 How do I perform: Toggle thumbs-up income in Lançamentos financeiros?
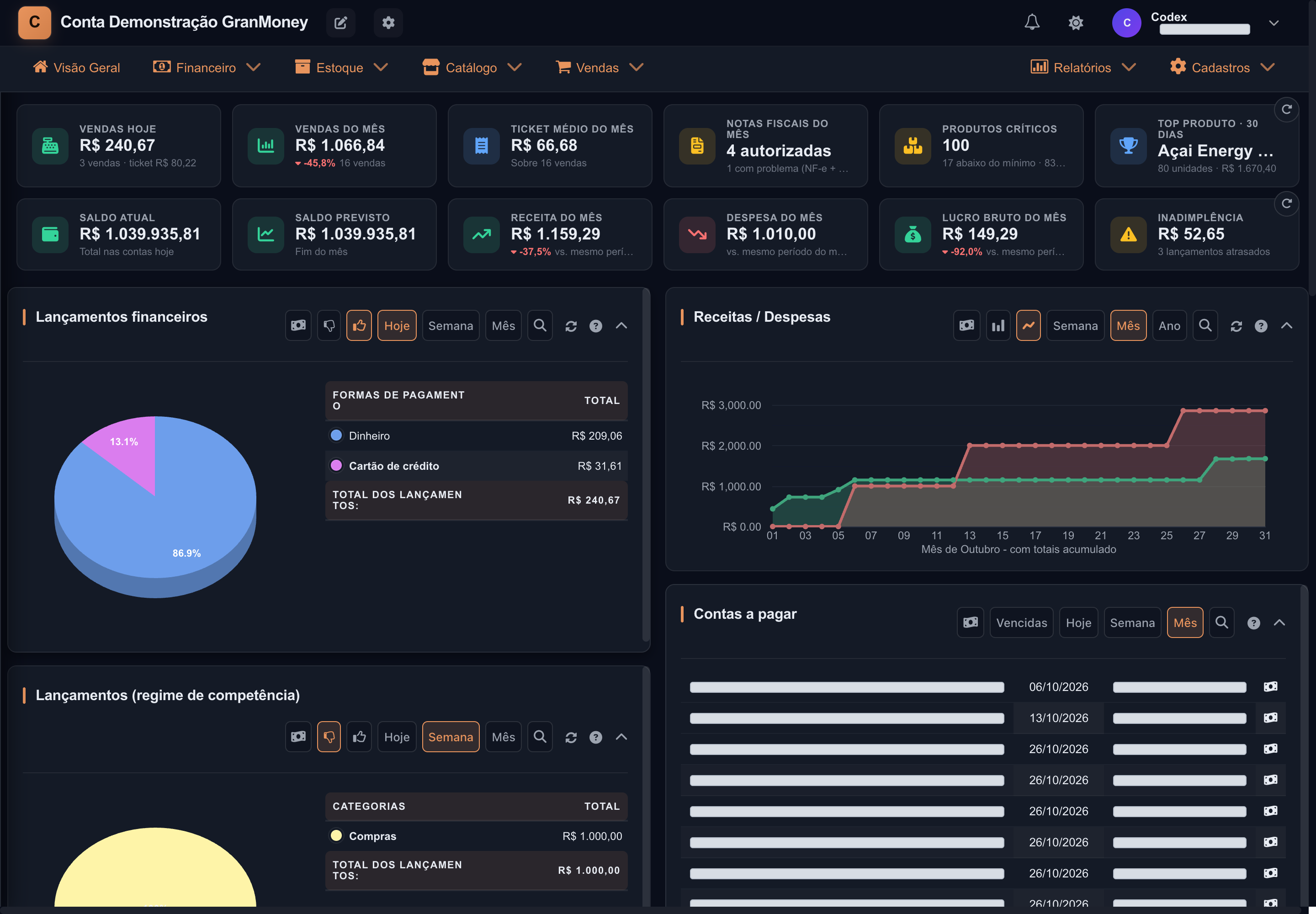[359, 325]
